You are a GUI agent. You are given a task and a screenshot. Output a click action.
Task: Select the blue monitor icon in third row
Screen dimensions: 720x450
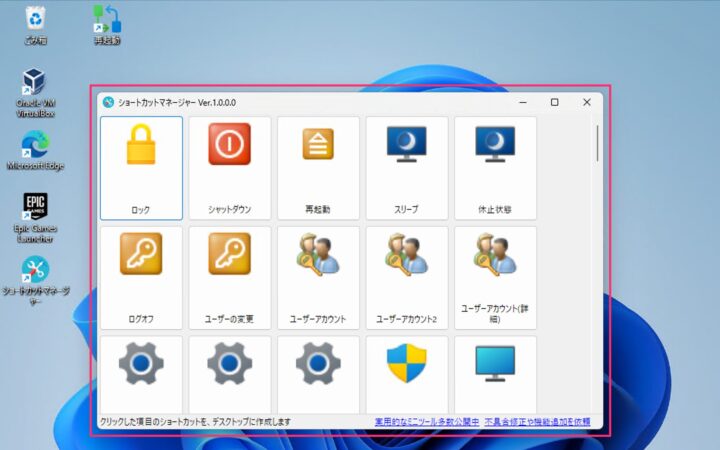(x=495, y=364)
